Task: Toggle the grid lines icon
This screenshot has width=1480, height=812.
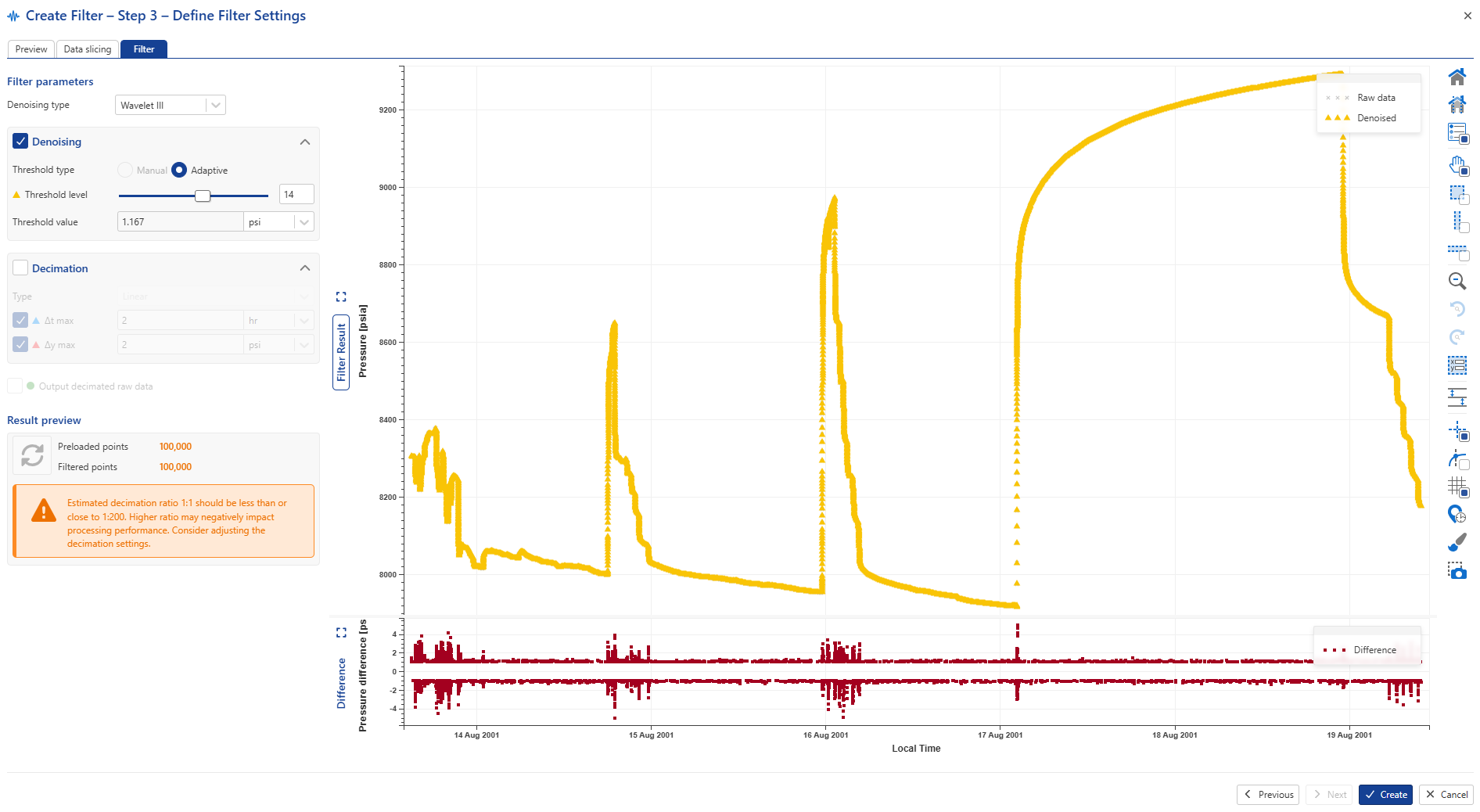Action: point(1457,487)
